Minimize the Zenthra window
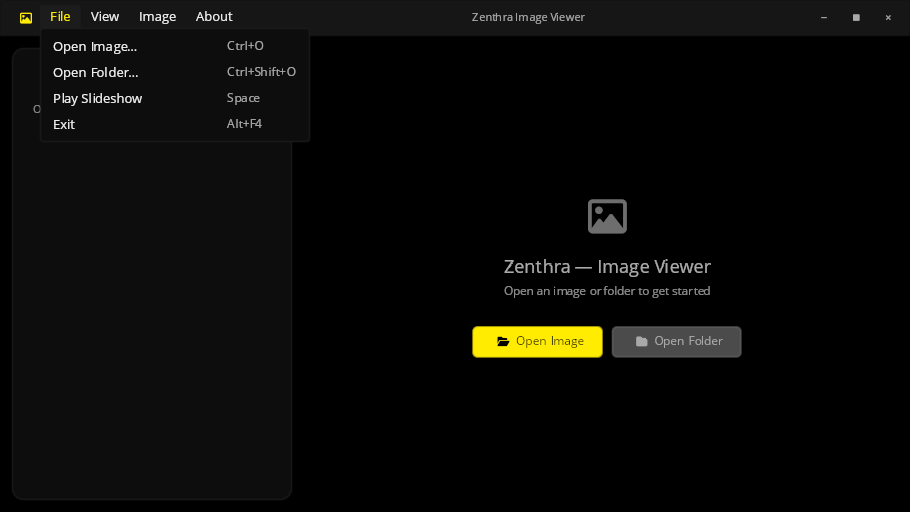This screenshot has height=512, width=910. [x=824, y=17]
